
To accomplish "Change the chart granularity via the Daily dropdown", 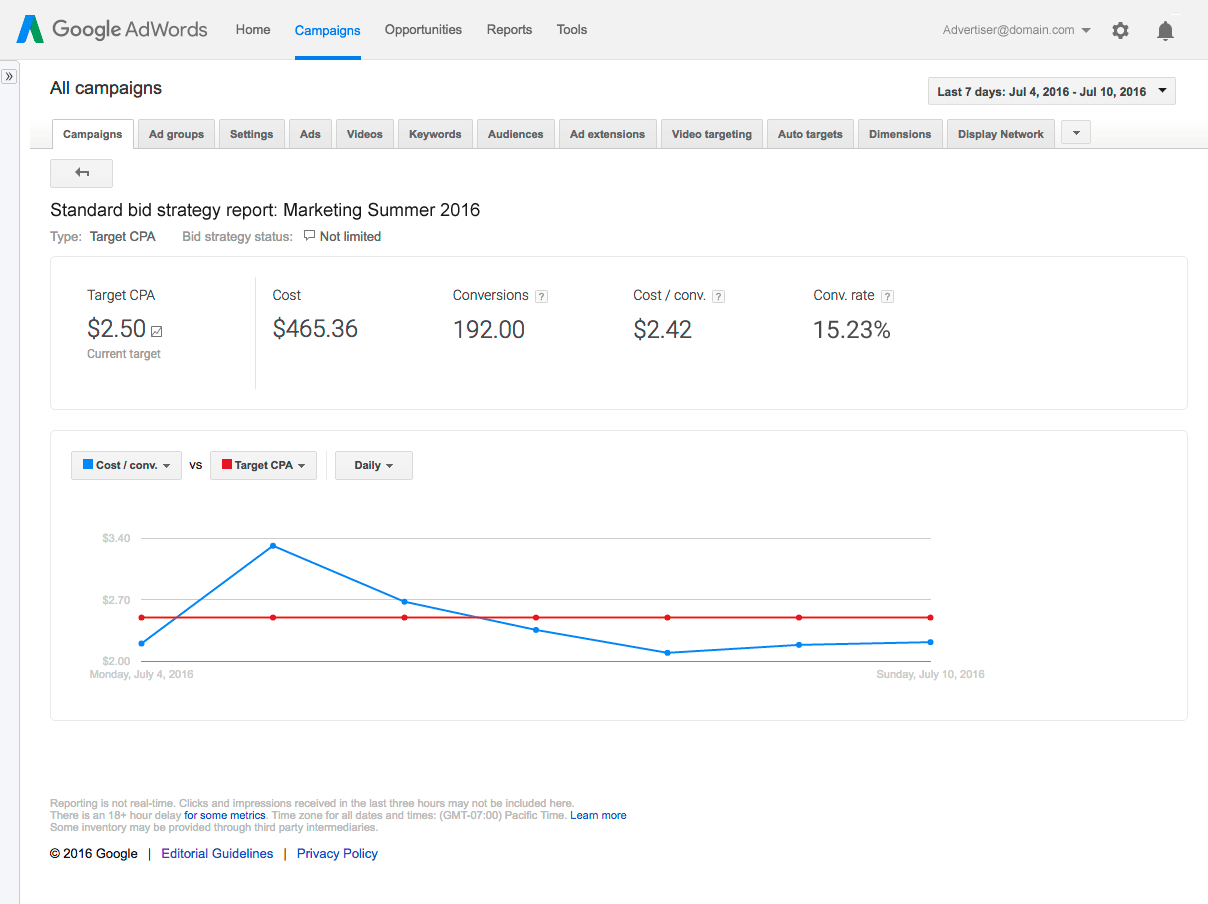I will pos(373,465).
